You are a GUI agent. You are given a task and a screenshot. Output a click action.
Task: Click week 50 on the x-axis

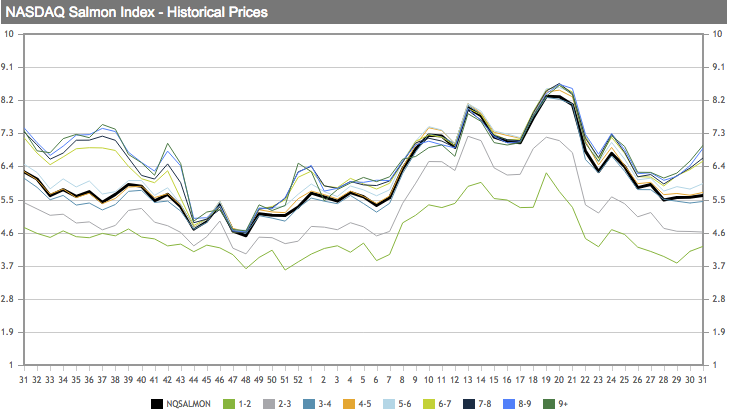tap(271, 380)
